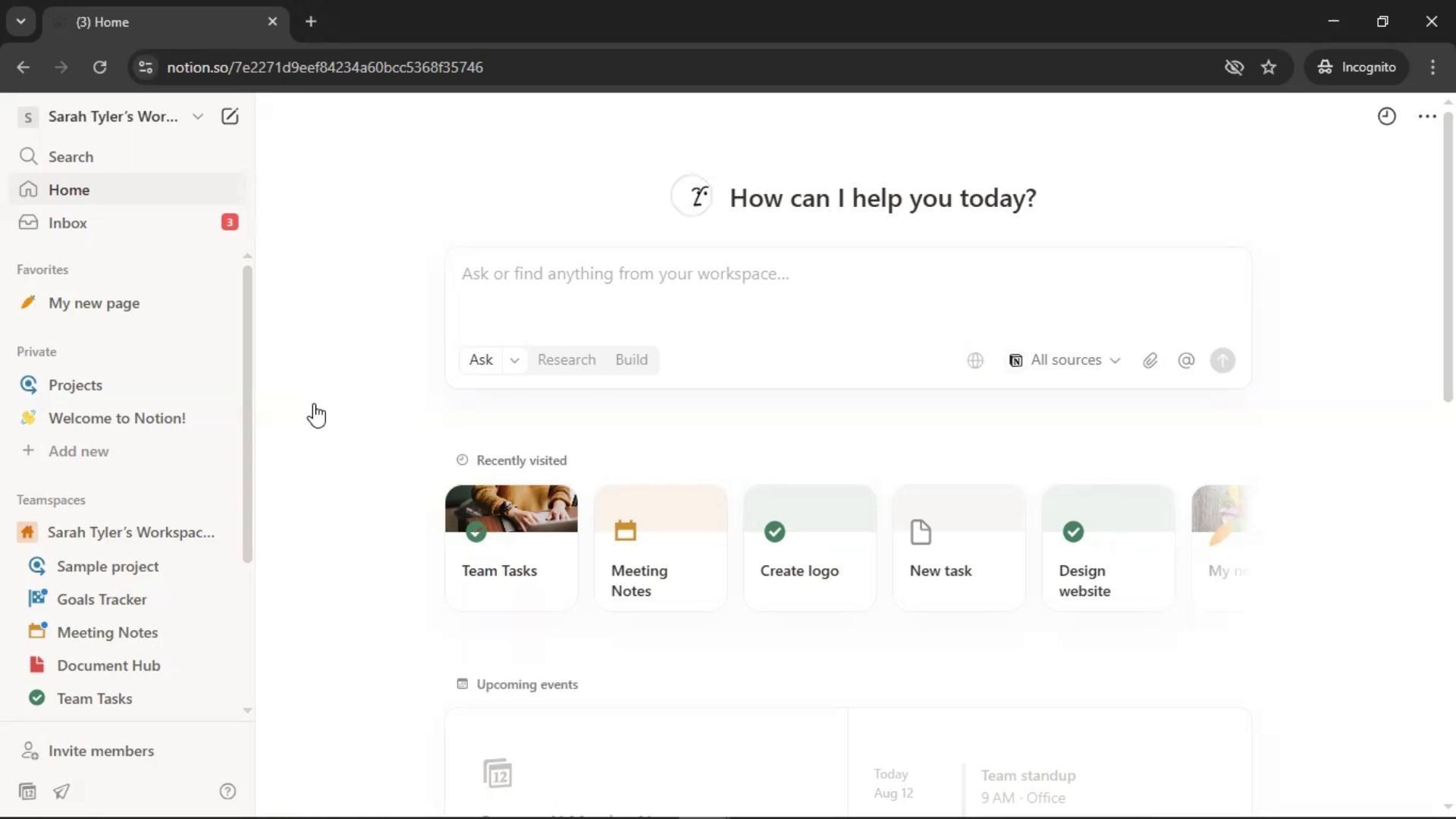Expand the Sarah Tyler's workspace switcher

(x=114, y=116)
